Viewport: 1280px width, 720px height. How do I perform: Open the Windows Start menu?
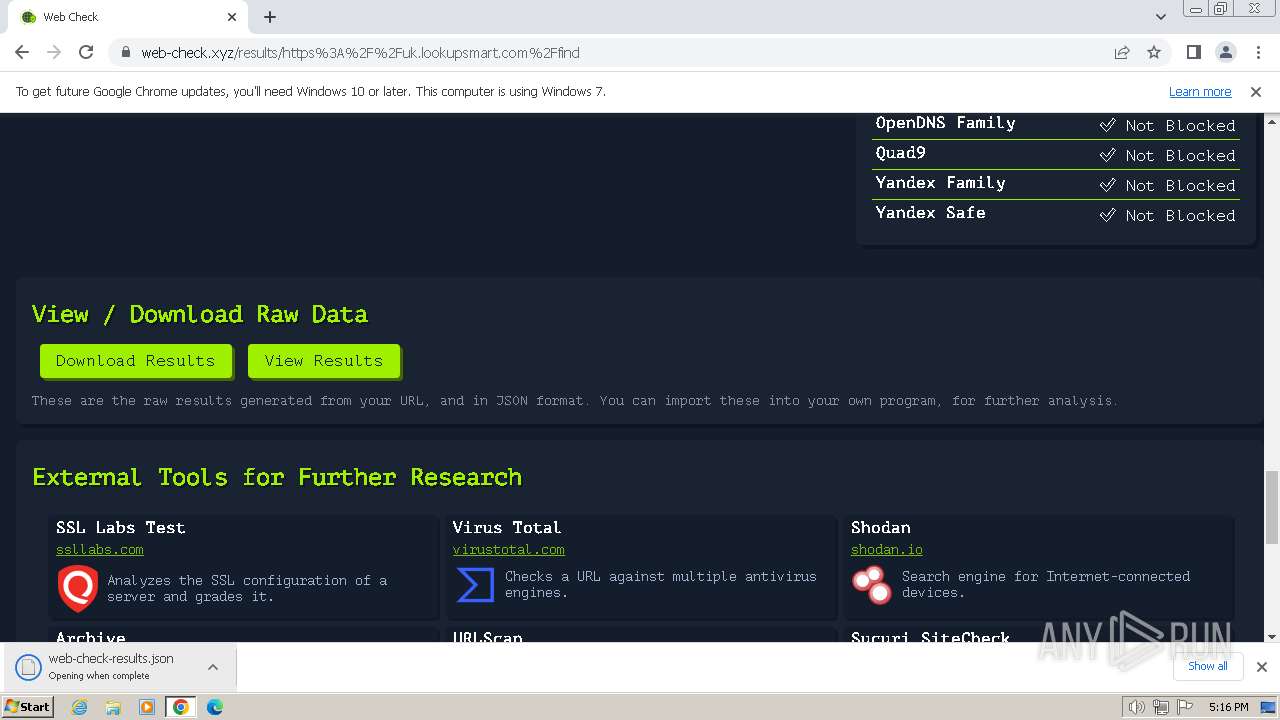(28, 706)
